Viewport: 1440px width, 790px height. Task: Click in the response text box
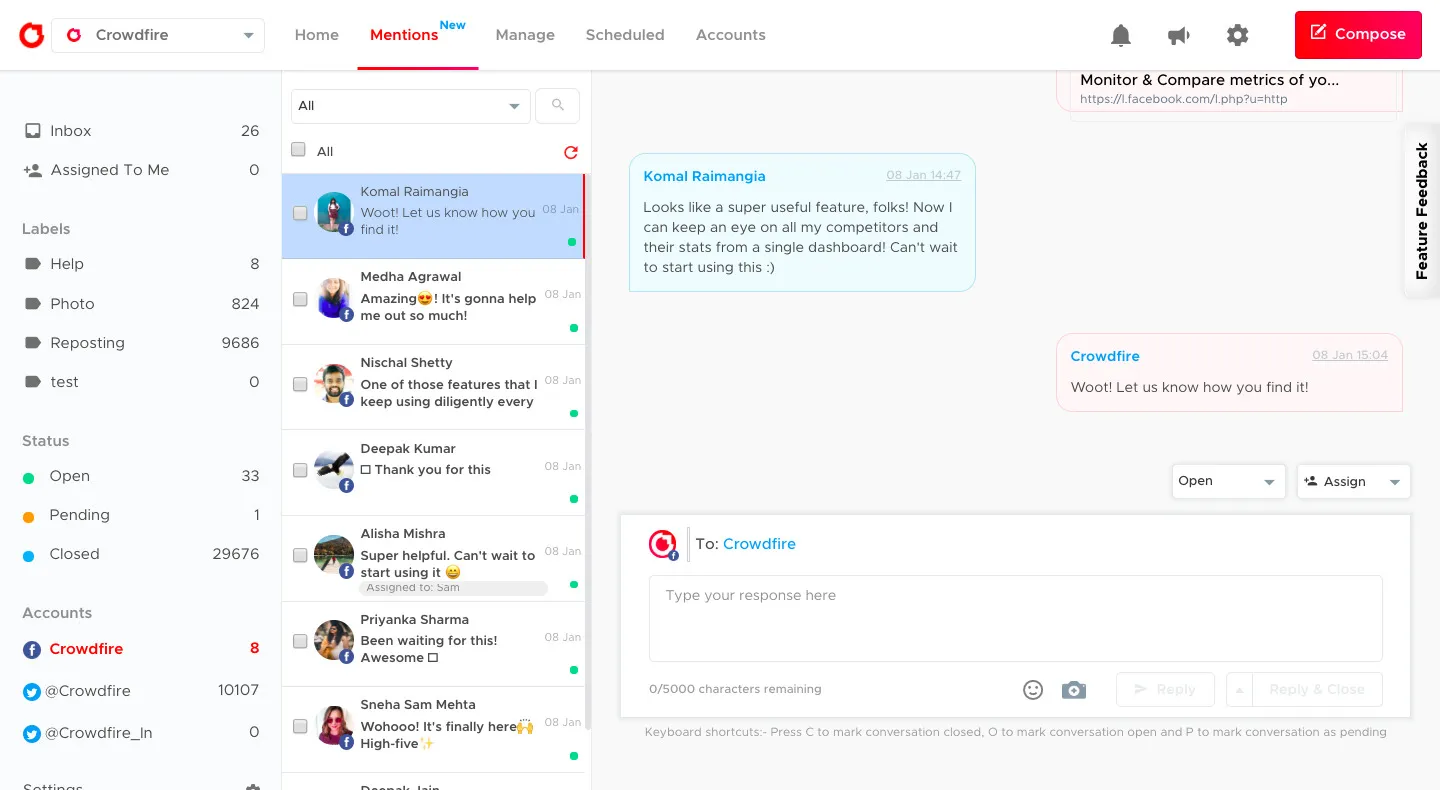(x=1016, y=618)
